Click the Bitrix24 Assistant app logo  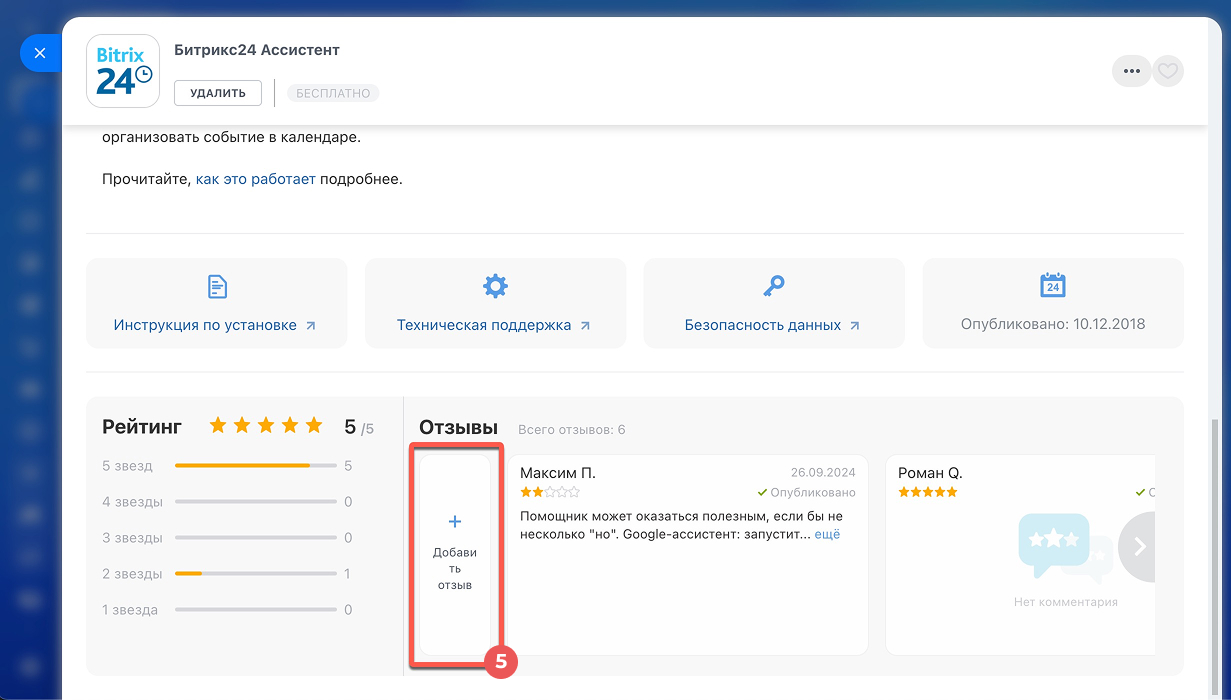[x=124, y=71]
